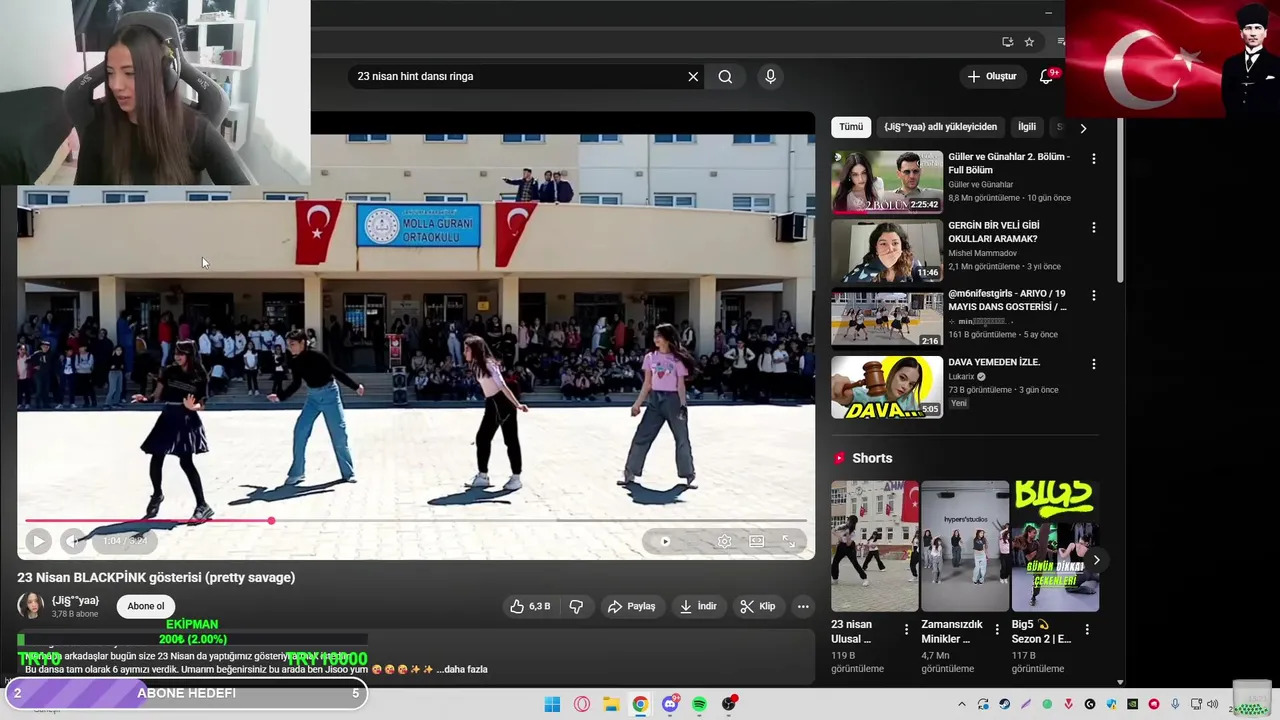Open Spotify from the taskbar
This screenshot has width=1280, height=720.
tap(699, 704)
